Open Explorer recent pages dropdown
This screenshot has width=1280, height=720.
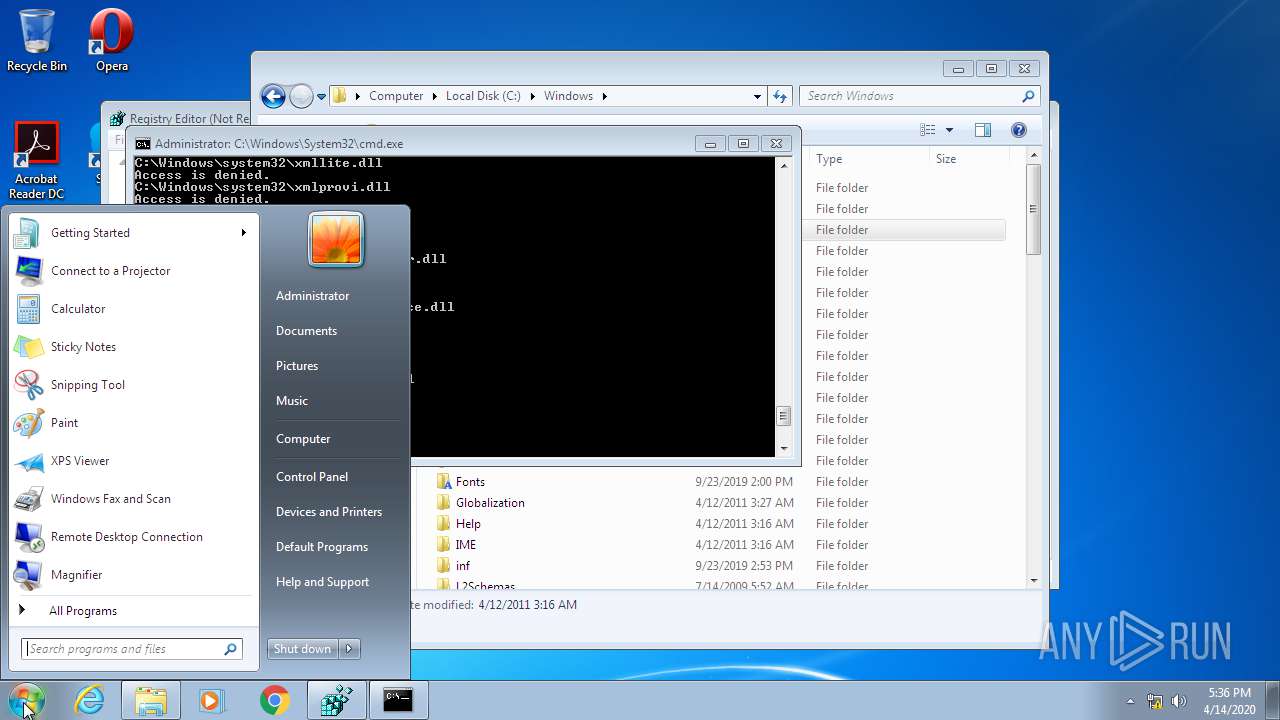[x=321, y=97]
